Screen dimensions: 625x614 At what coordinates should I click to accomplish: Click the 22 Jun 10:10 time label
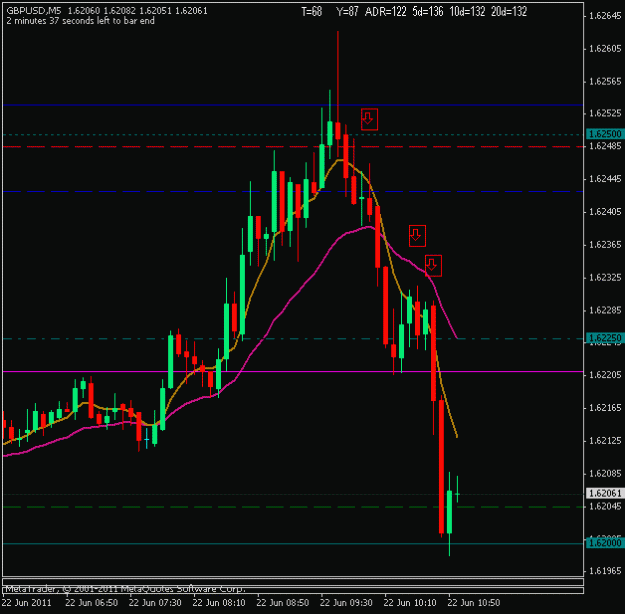tap(410, 602)
